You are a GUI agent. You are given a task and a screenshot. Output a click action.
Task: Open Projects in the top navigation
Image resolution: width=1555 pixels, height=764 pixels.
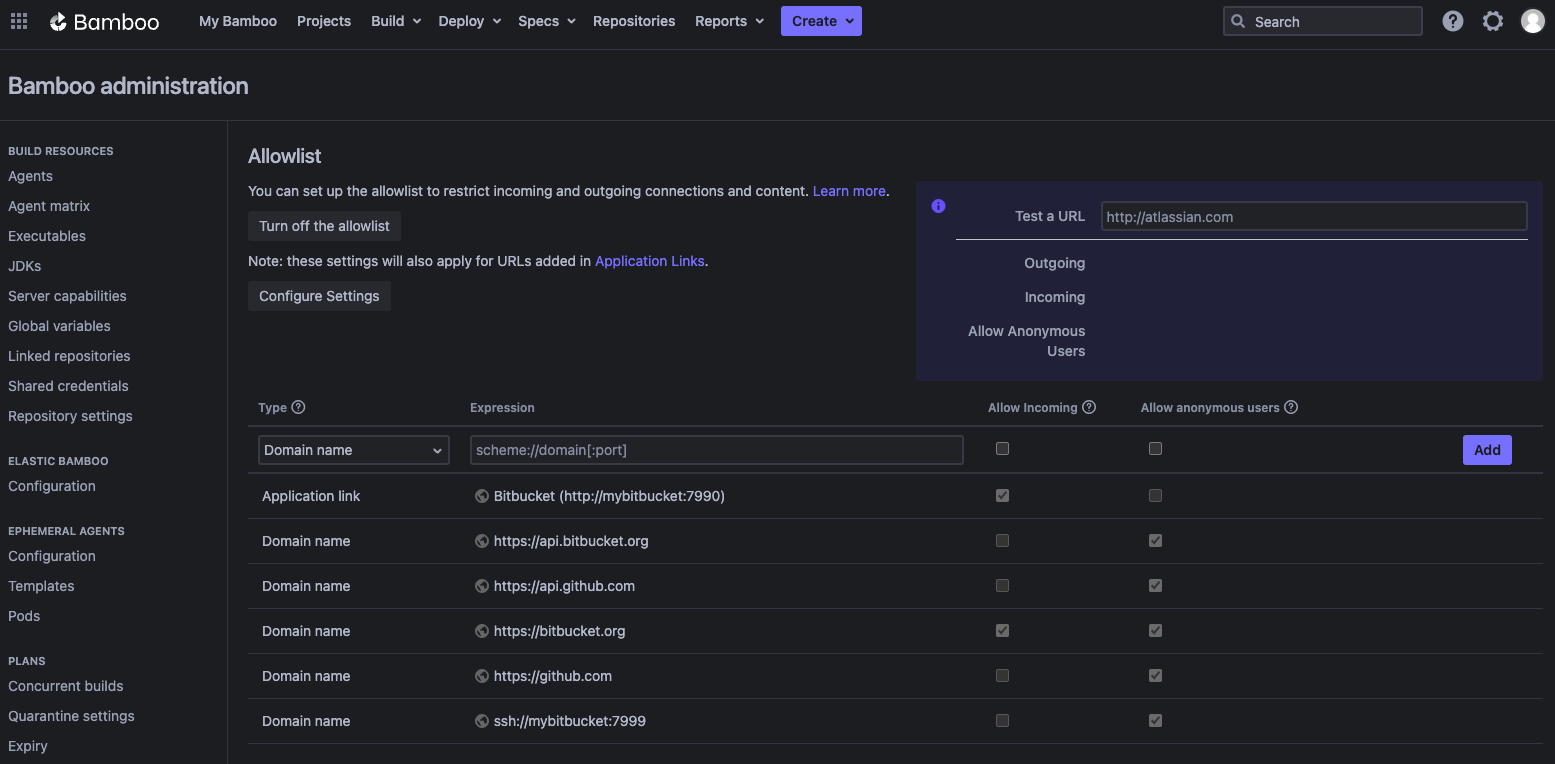click(324, 21)
